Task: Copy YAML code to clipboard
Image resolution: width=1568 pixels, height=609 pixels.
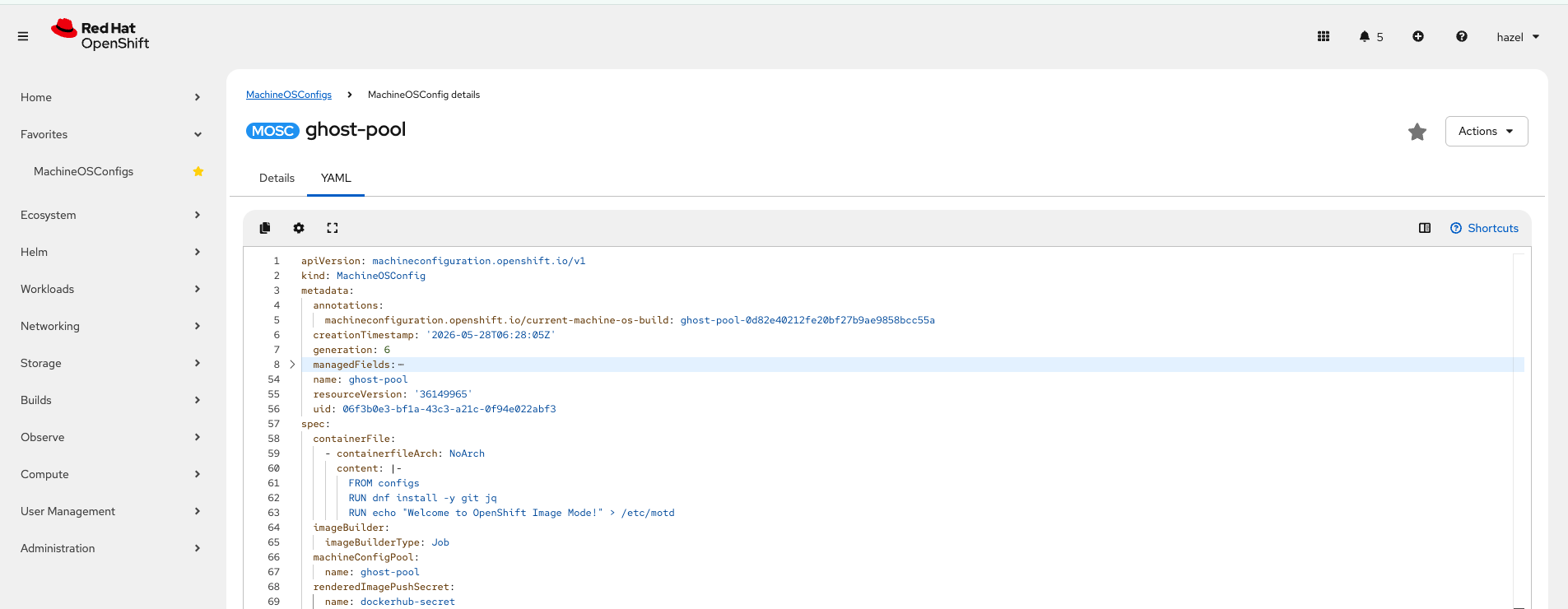Action: point(265,228)
